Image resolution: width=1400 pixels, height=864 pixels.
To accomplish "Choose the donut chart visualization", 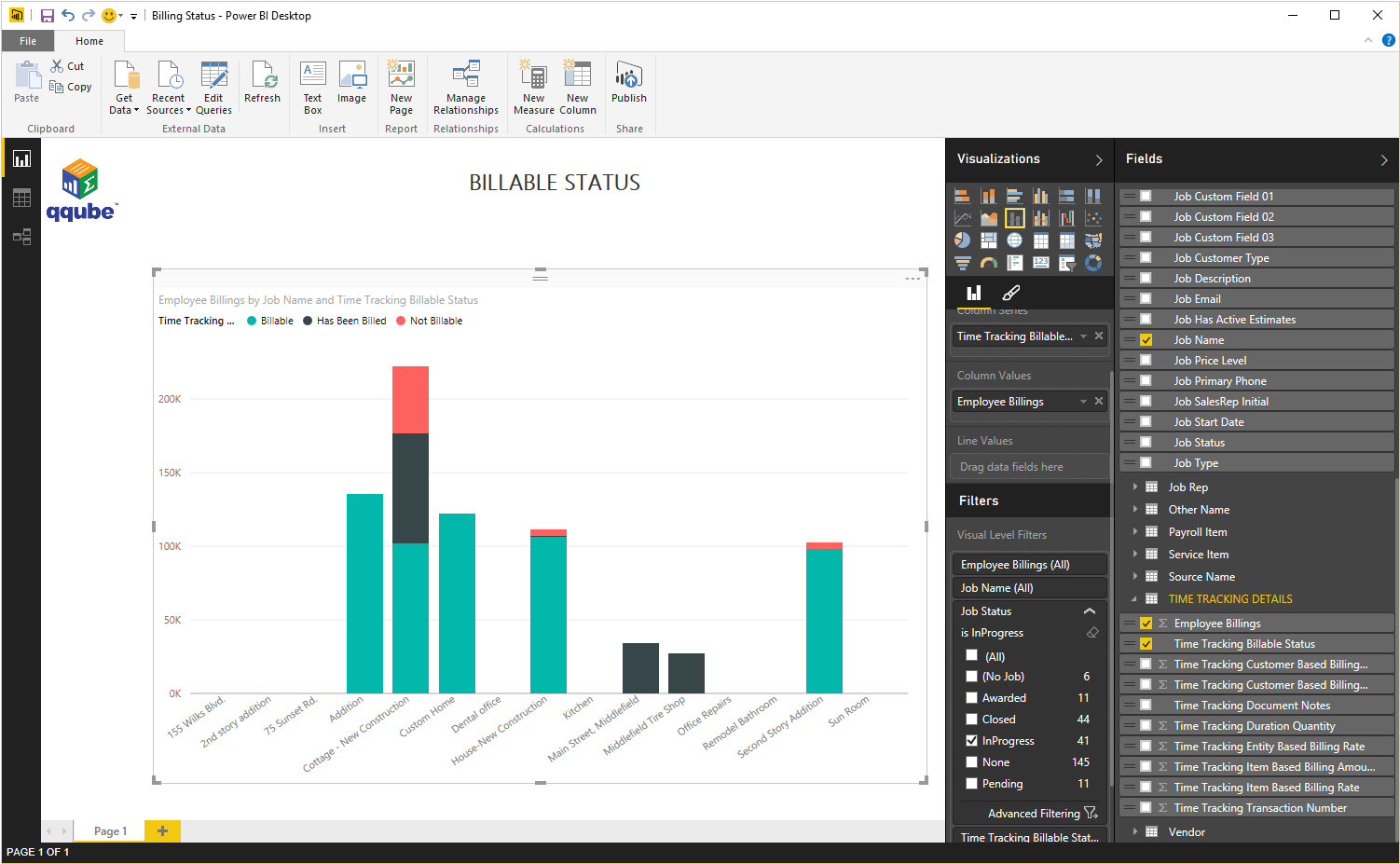I will coord(1093,263).
